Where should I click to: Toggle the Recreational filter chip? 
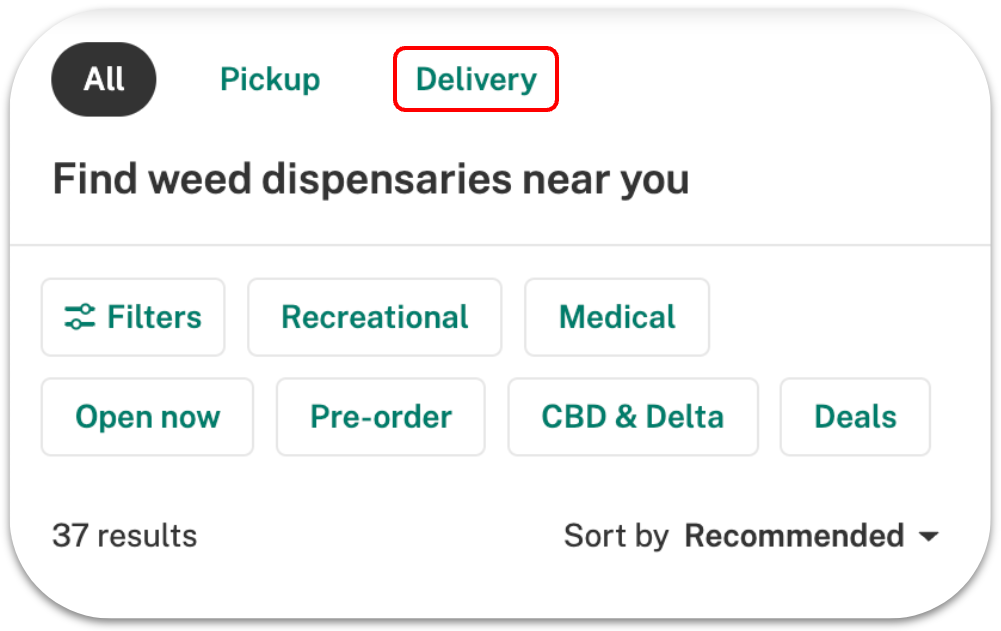click(375, 317)
